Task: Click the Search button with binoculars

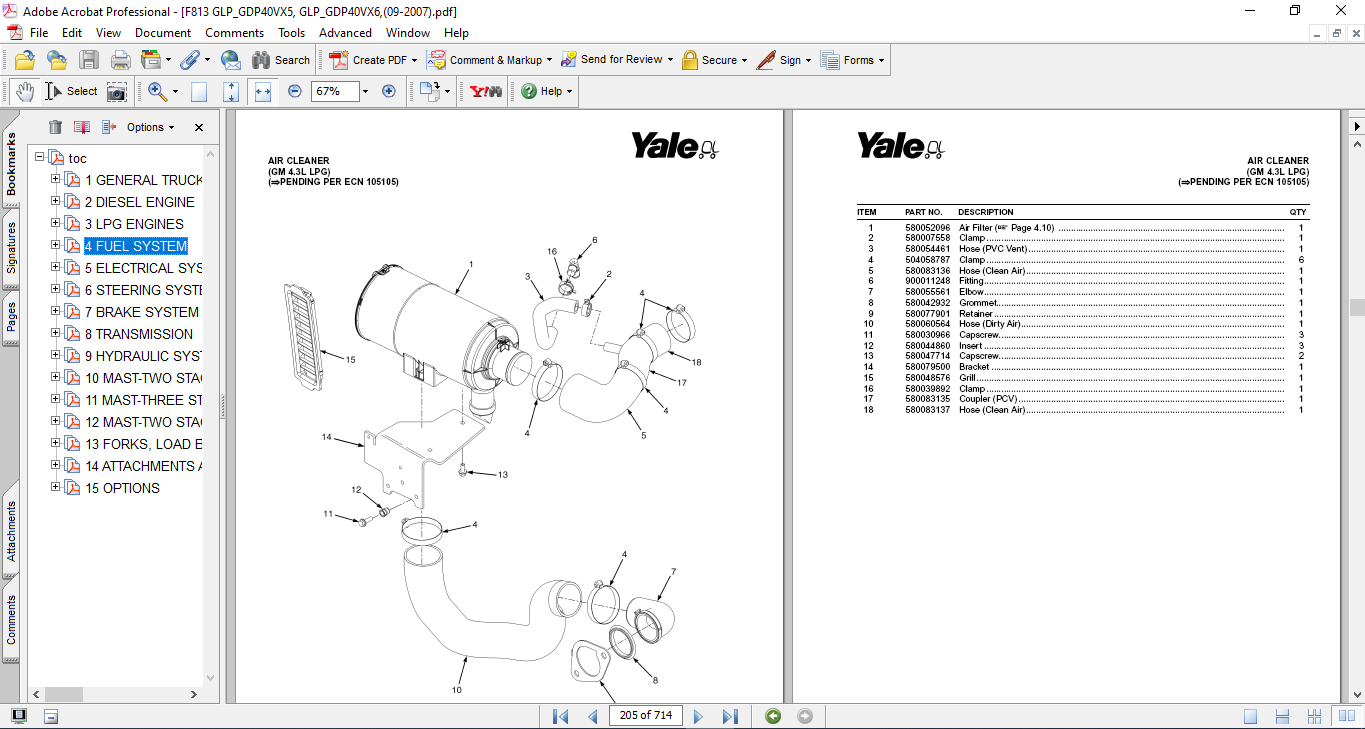Action: tap(281, 60)
